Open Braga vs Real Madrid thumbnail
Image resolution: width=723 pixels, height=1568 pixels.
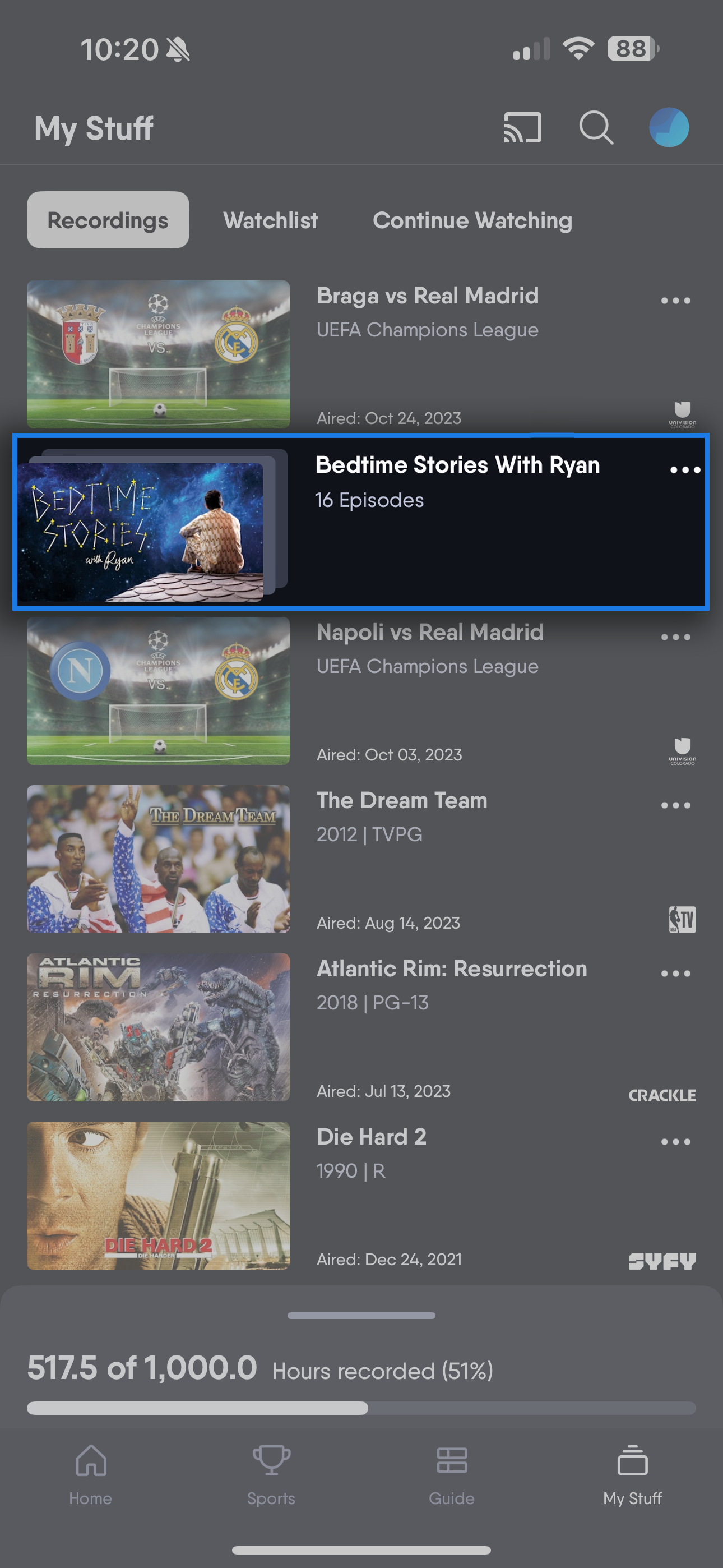coord(158,354)
